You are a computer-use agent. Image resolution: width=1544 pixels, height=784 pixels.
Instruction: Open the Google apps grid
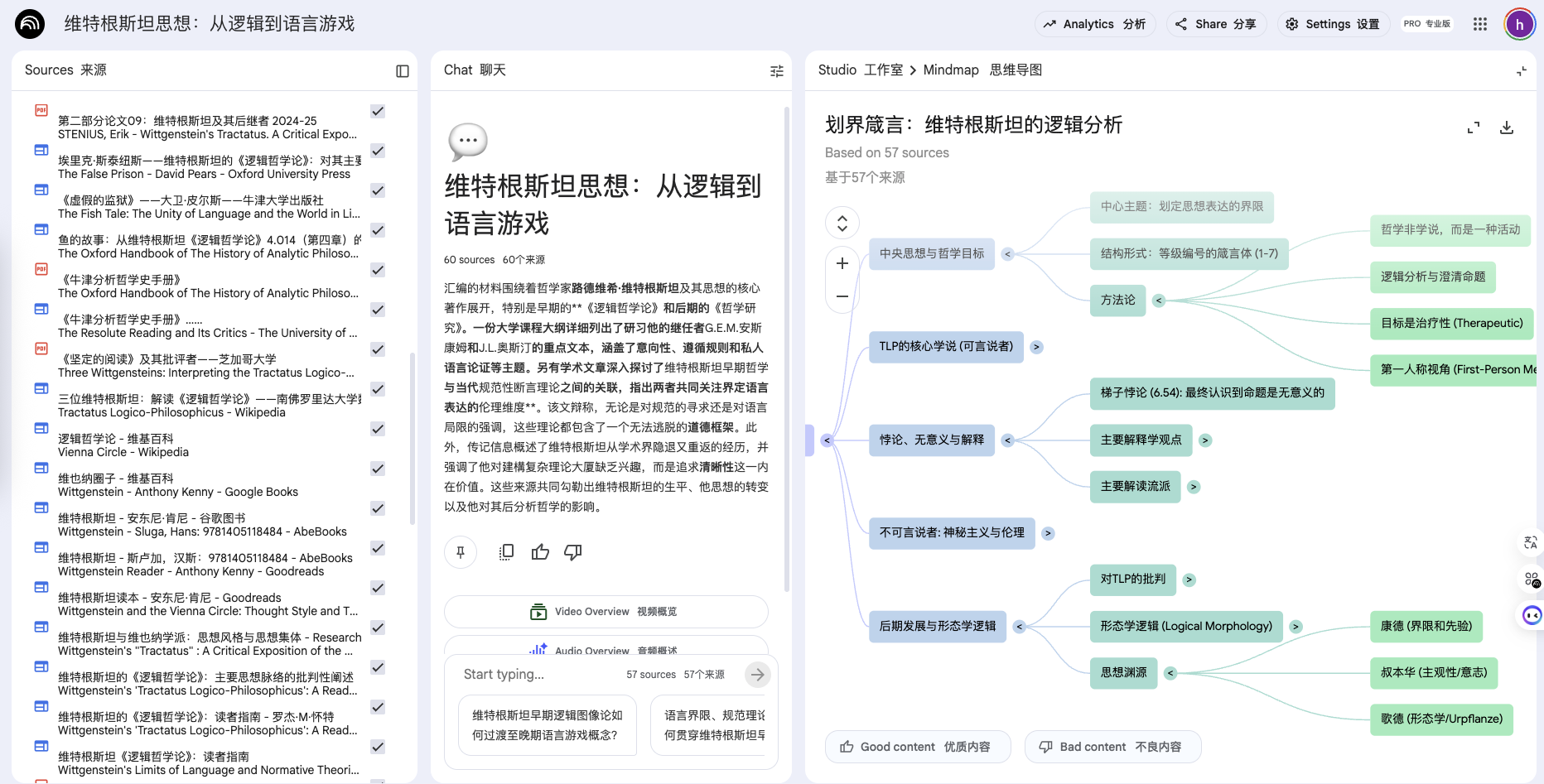(x=1480, y=24)
